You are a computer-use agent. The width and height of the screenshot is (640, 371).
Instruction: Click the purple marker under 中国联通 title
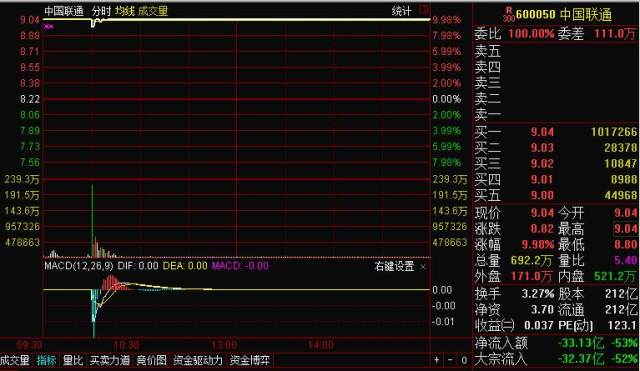click(x=49, y=27)
